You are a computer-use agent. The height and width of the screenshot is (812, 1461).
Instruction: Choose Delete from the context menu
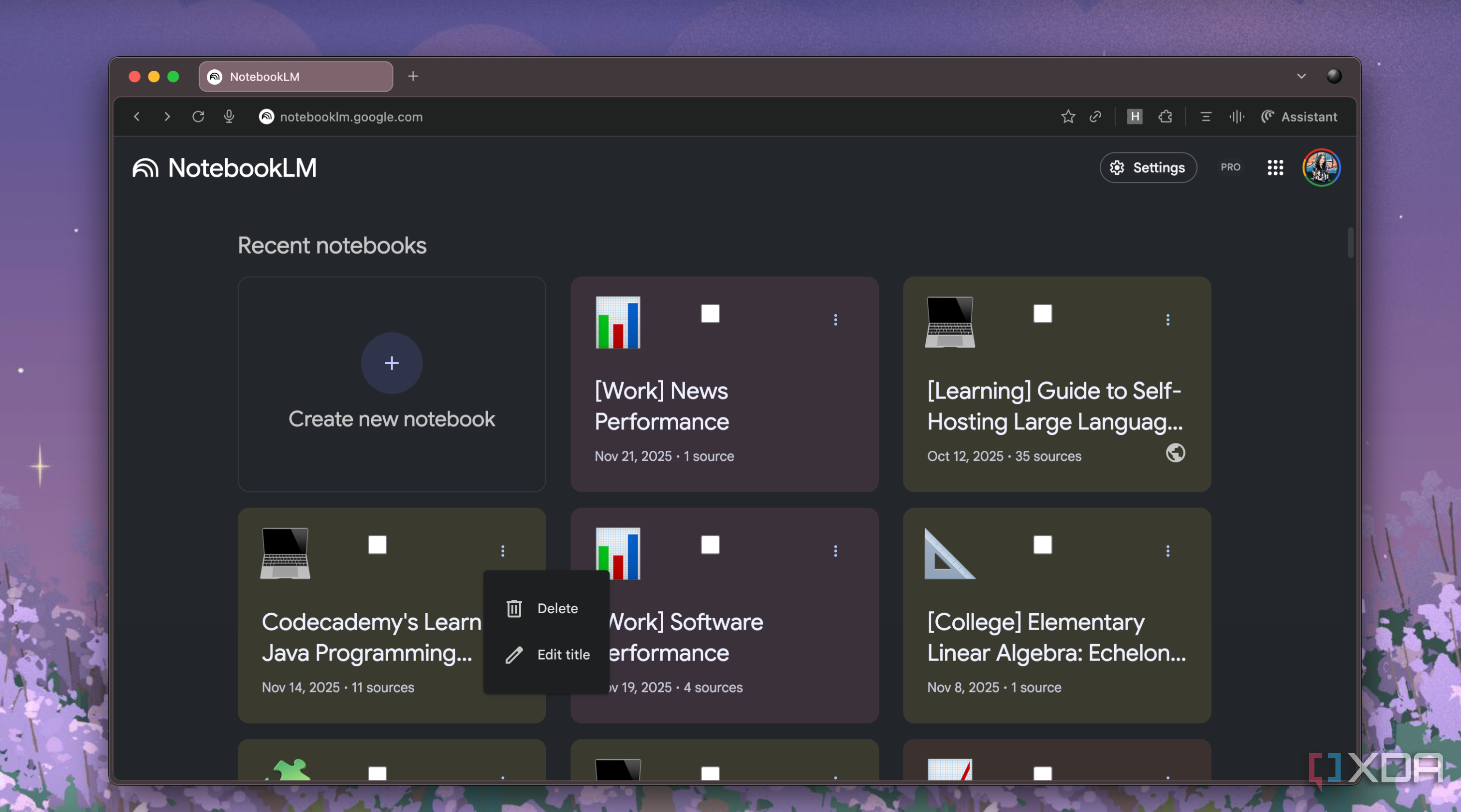coord(546,608)
